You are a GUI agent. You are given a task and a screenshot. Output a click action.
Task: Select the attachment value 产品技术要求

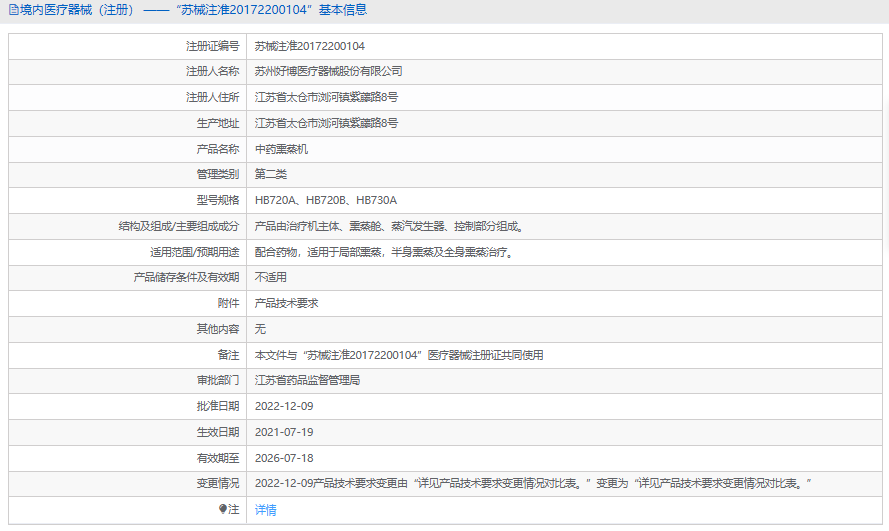tap(286, 303)
